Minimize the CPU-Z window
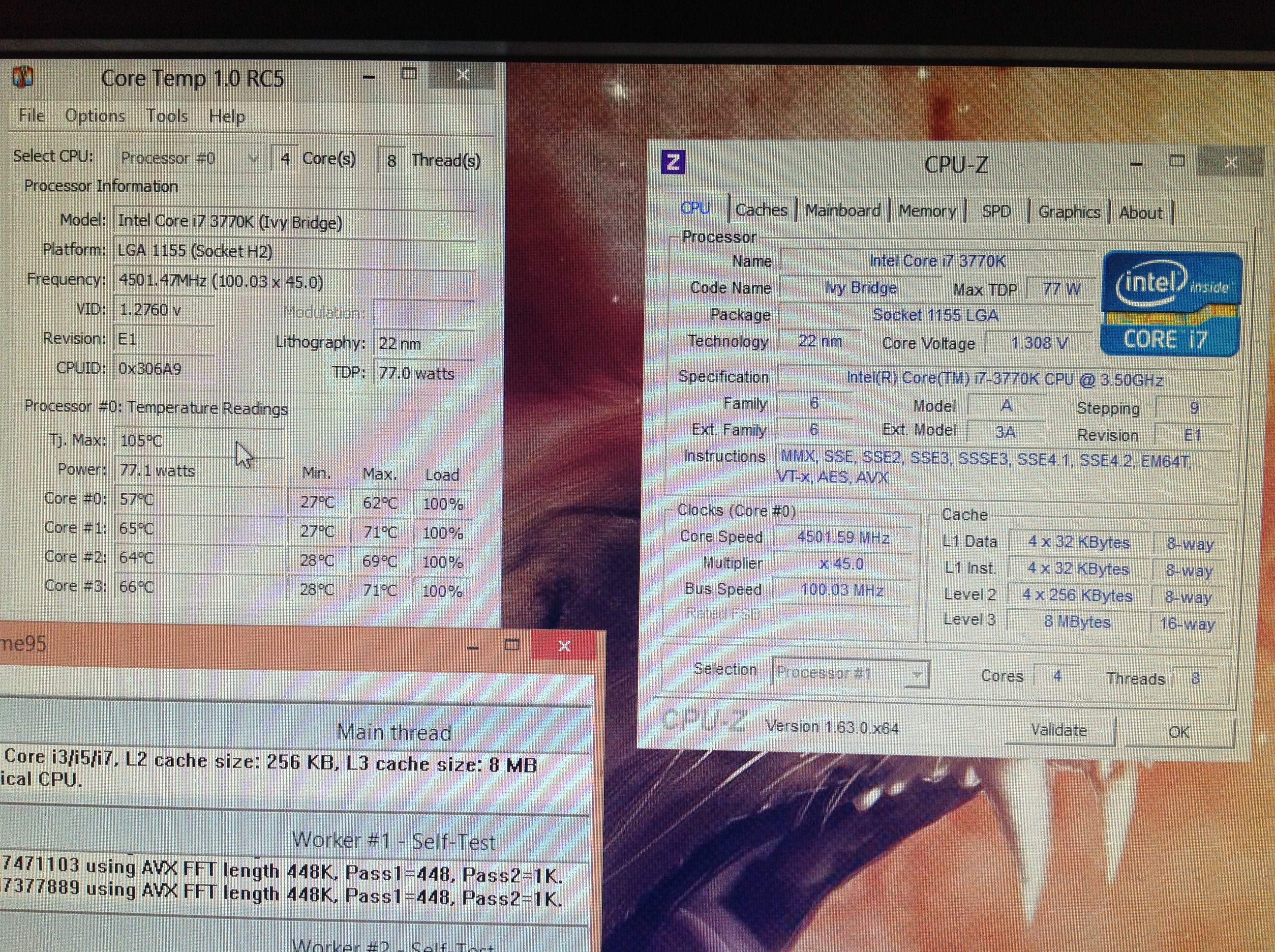This screenshot has height=952, width=1275. click(x=1136, y=164)
